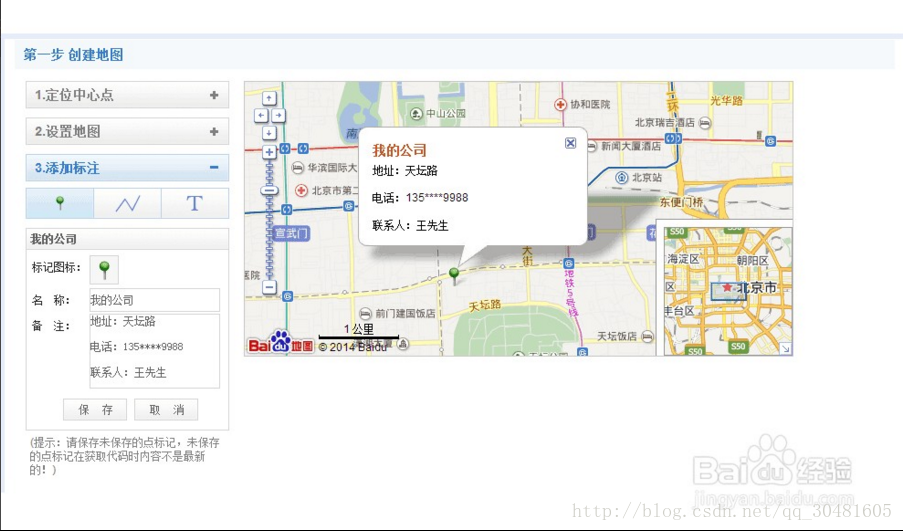Click the 华滨国际大 hotel icon
The height and width of the screenshot is (531, 903).
coord(298,168)
